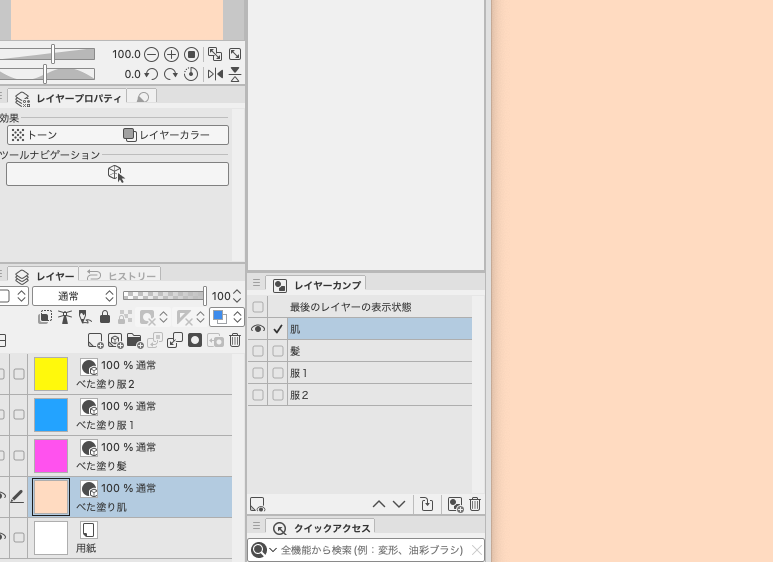Click tool navigation object button
Screen dimensions: 773x562
coord(117,174)
